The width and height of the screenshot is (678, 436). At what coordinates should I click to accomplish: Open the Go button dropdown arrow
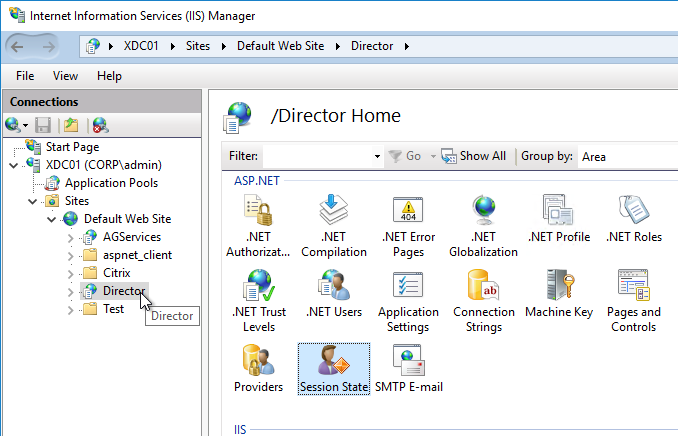click(433, 156)
